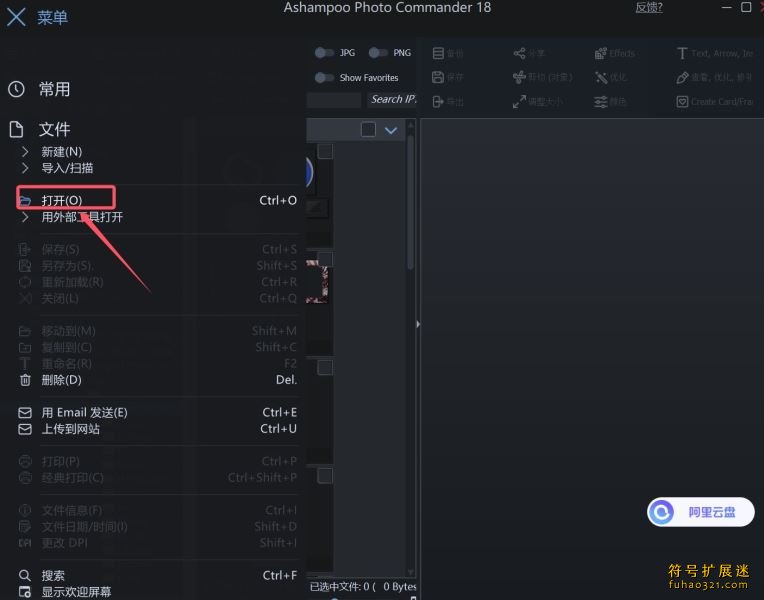Choose 更改 DPI from the menu
This screenshot has height=600, width=764.
(157, 543)
